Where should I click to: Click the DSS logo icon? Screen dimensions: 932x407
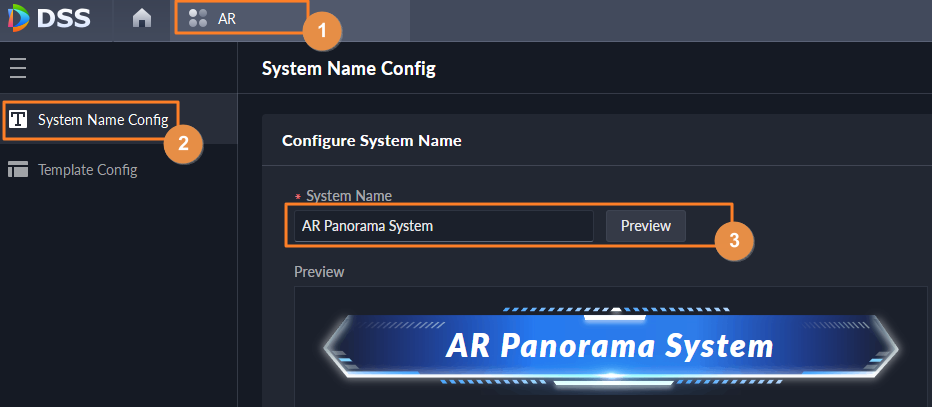coord(18,18)
